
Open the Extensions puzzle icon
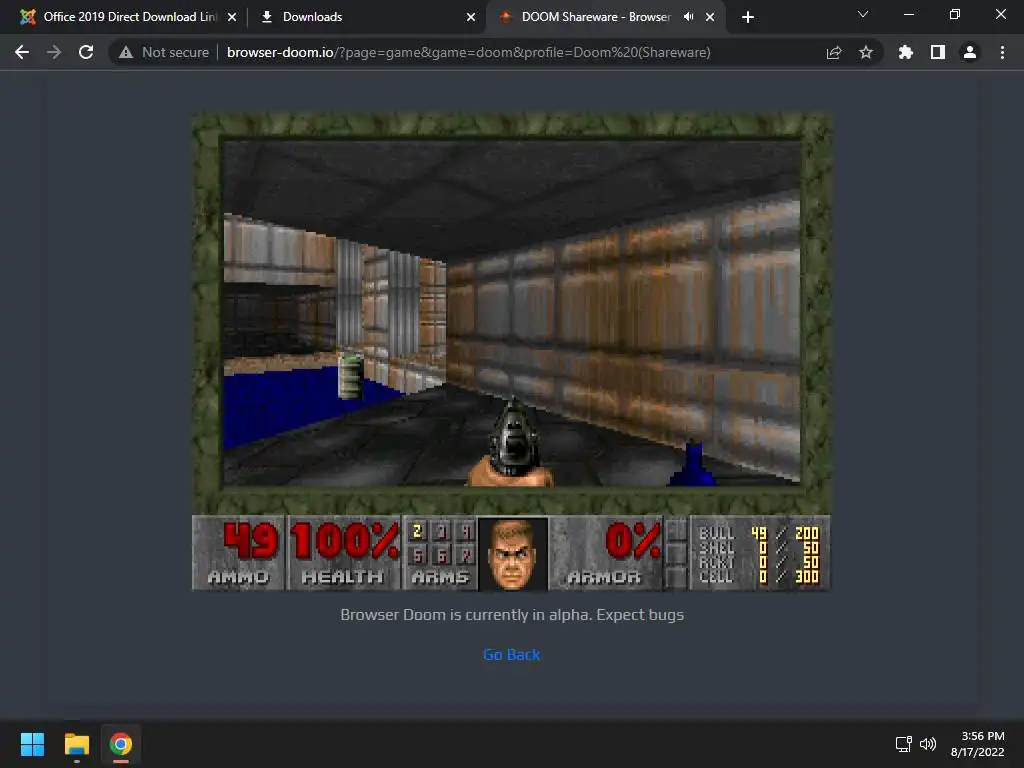(x=906, y=52)
